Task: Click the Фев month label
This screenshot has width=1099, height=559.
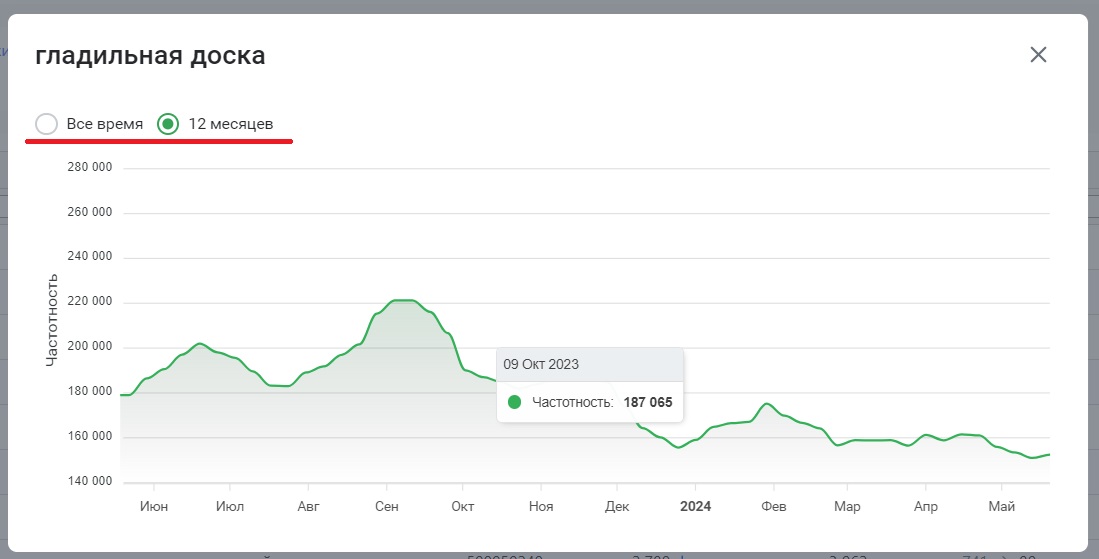Action: [x=773, y=507]
